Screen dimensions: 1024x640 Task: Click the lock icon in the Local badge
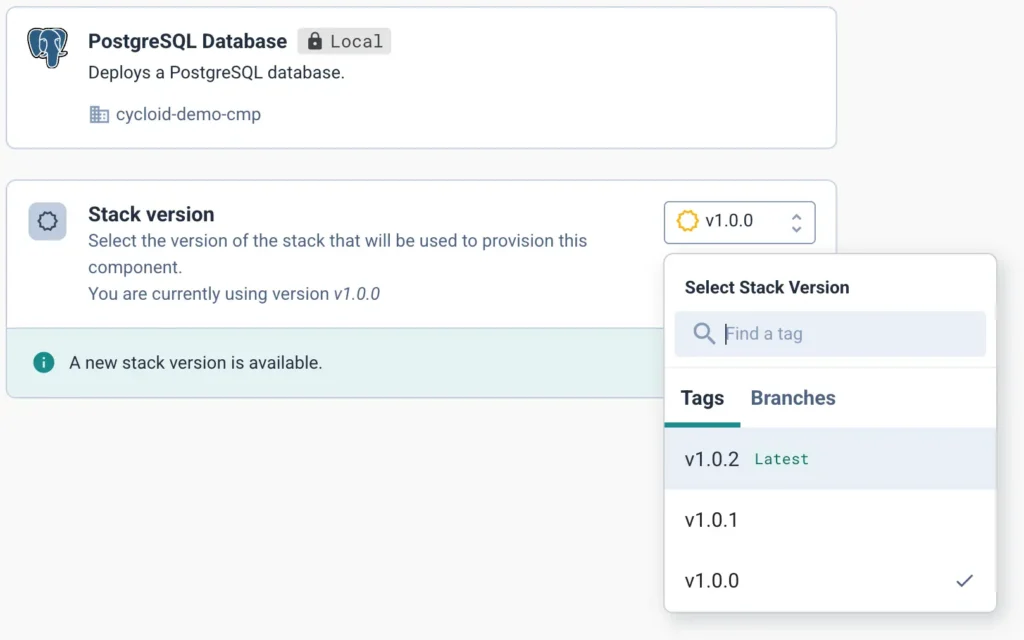pos(315,41)
